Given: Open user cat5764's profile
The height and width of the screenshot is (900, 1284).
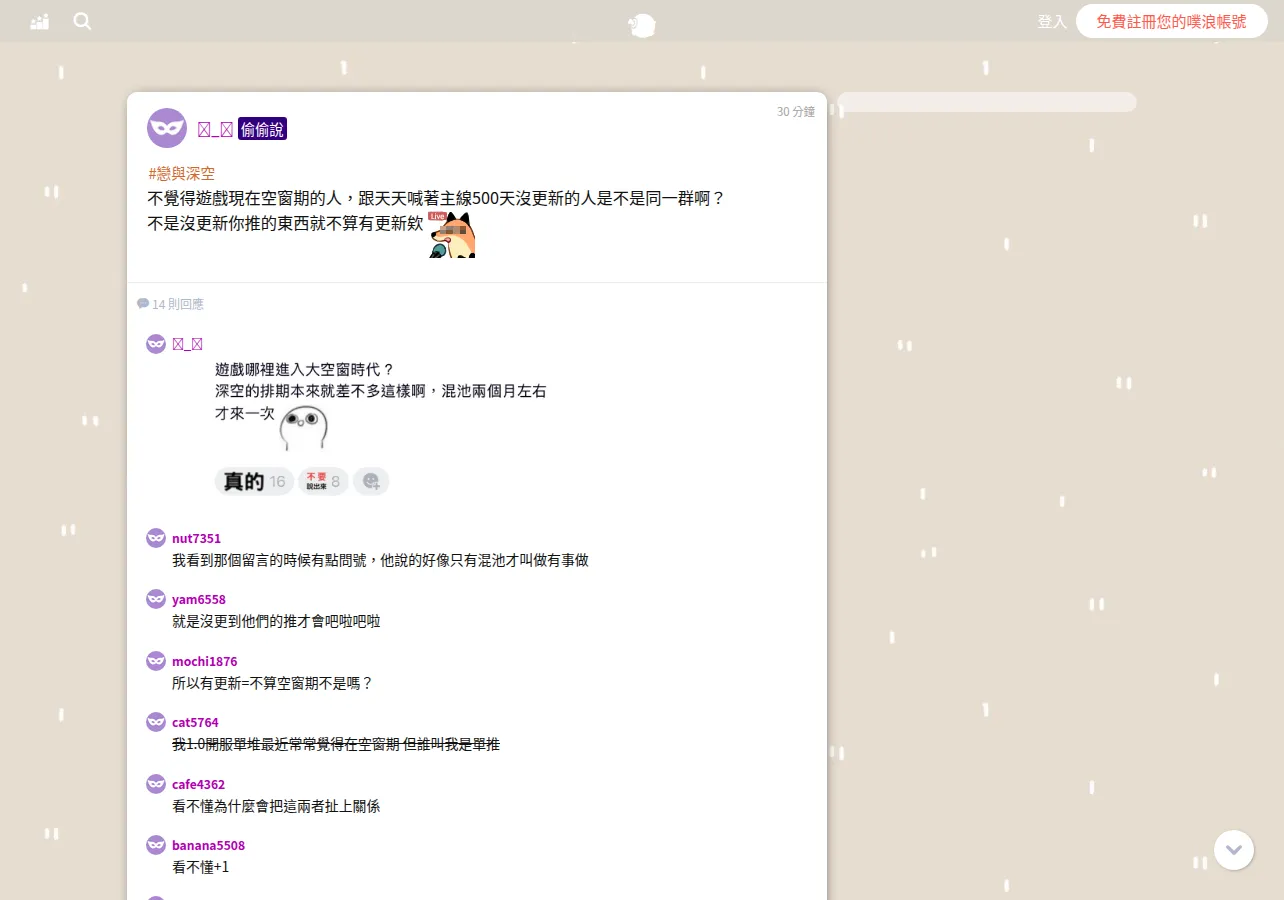Looking at the screenshot, I should click(x=195, y=723).
